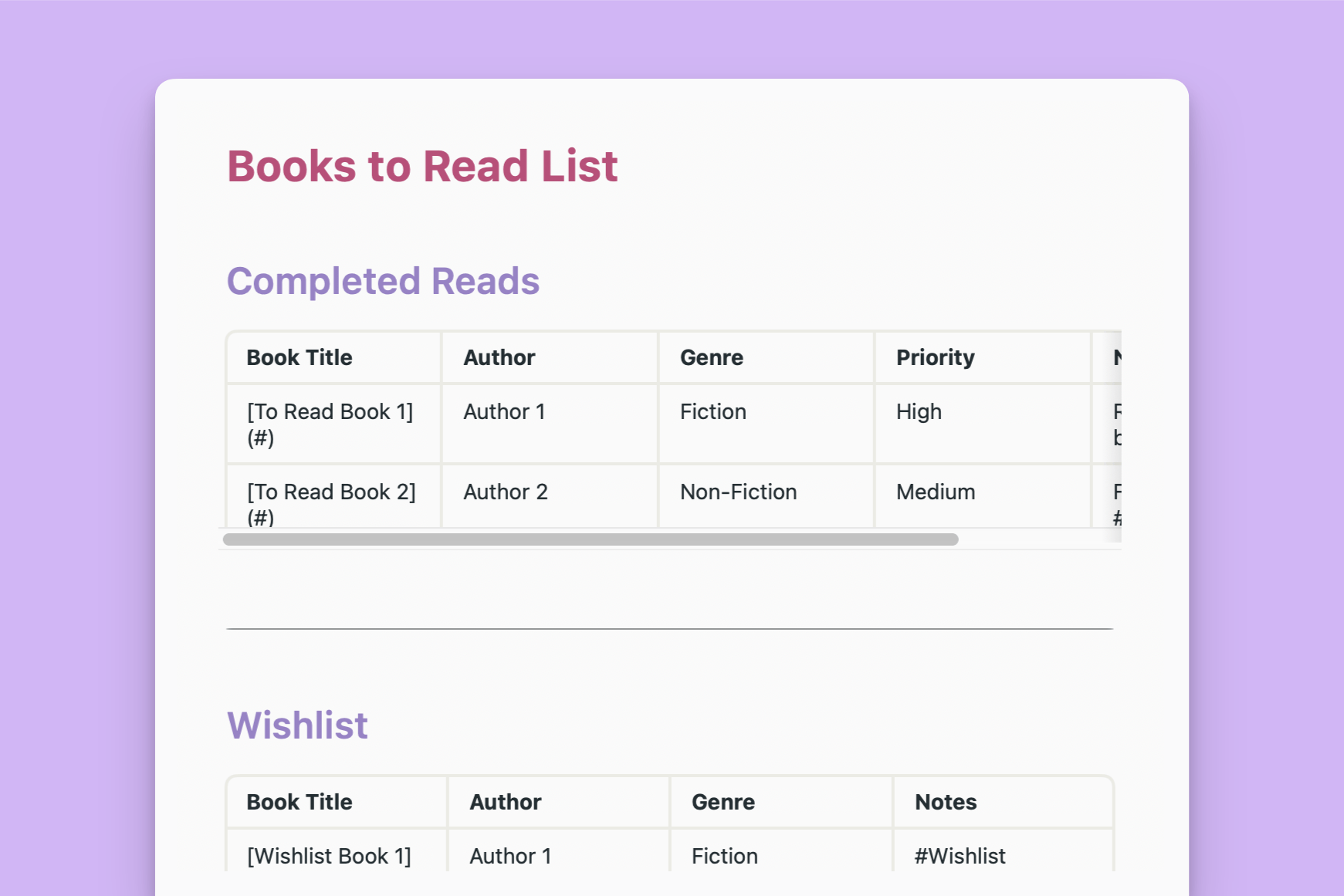1344x896 pixels.
Task: Select the "[Wishlist Book 1]" cell
Action: [329, 856]
